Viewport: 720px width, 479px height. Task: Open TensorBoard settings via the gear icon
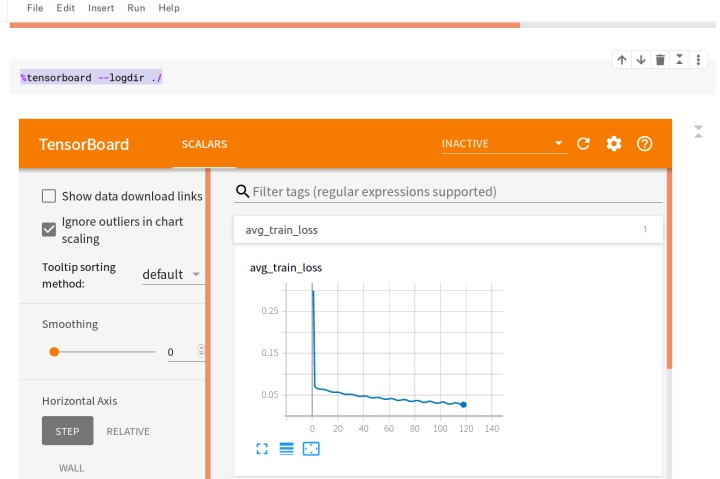click(x=614, y=144)
